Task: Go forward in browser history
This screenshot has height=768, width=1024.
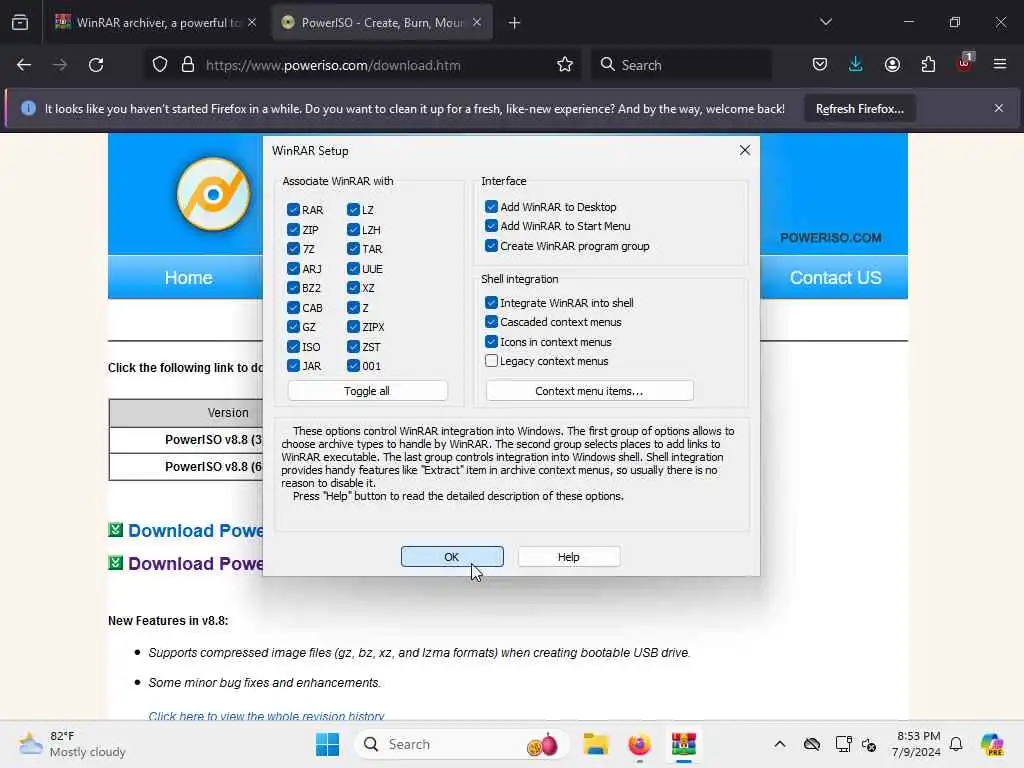Action: coord(60,65)
